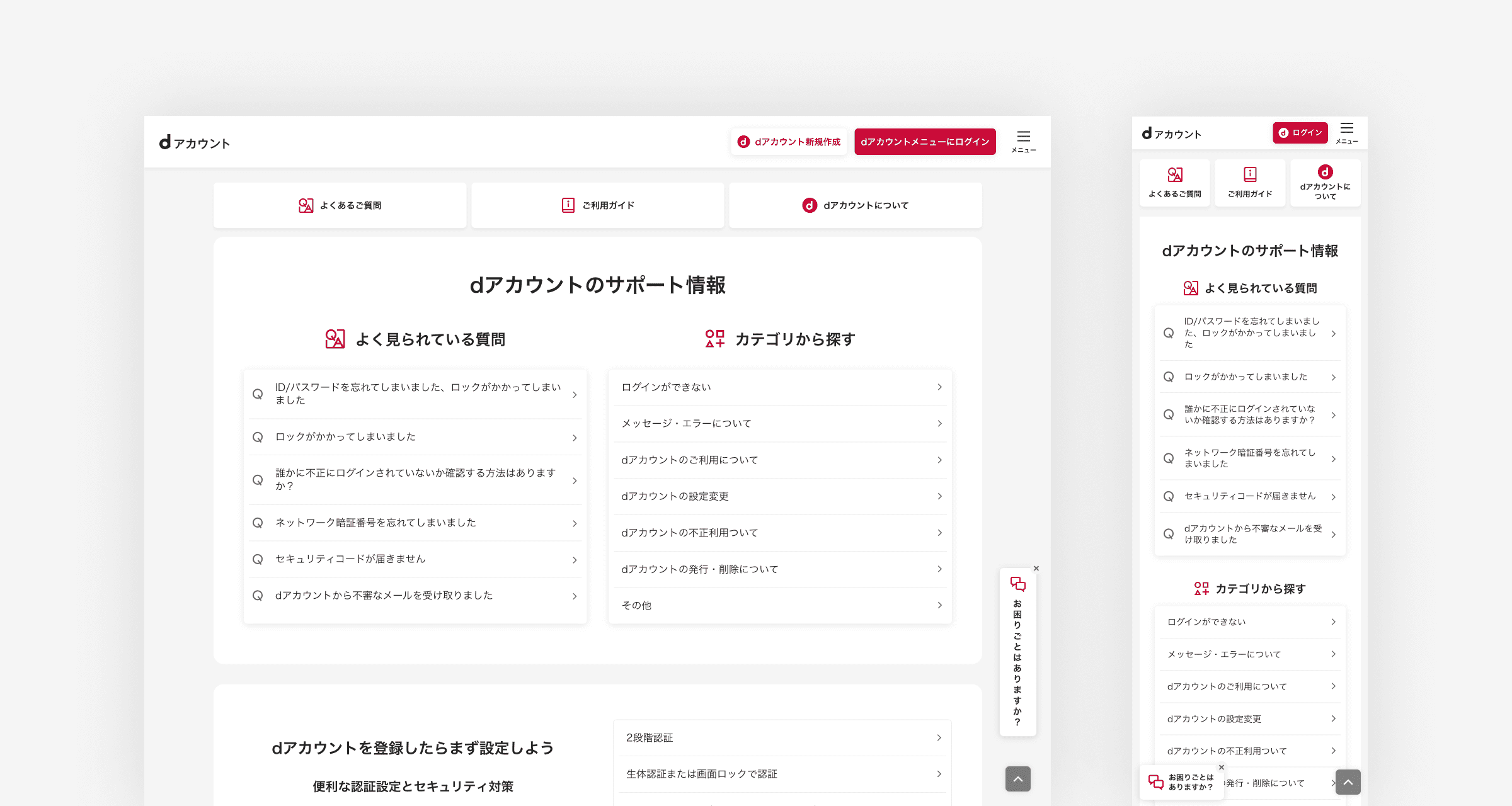This screenshot has height=806, width=1512.
Task: Open the hamburger menu in desktop view
Action: point(1023,142)
